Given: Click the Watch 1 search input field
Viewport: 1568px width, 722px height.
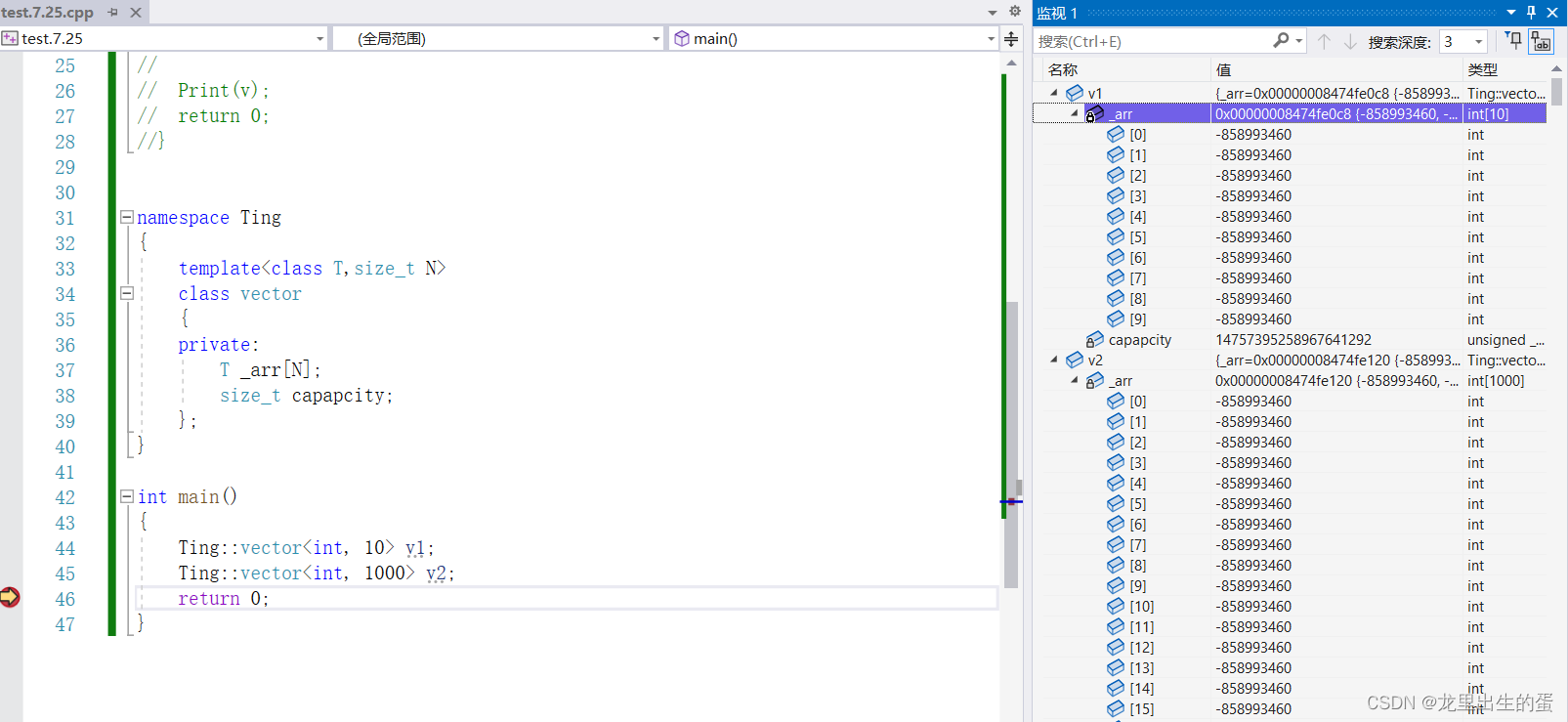Looking at the screenshot, I should point(1152,41).
